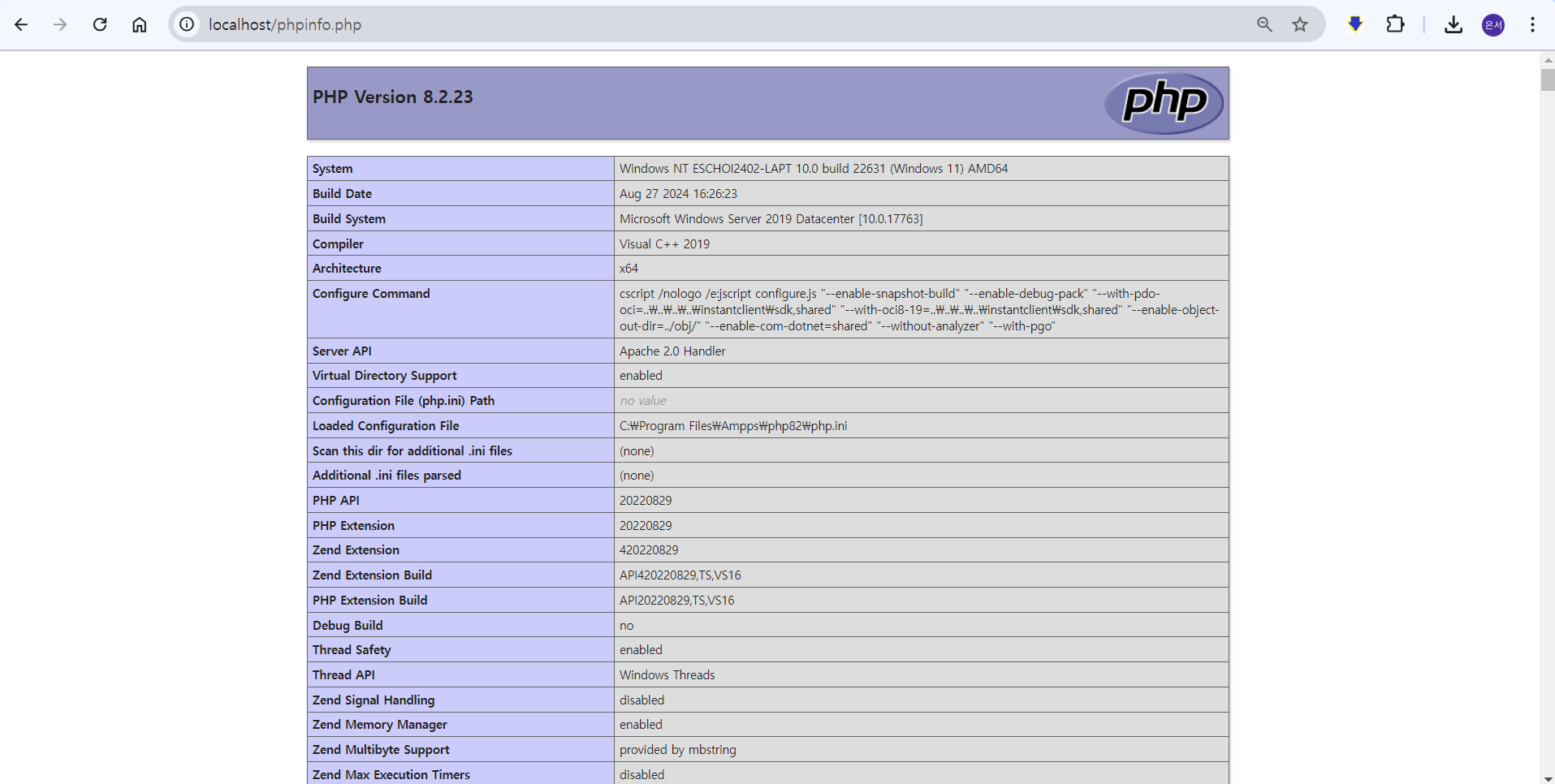This screenshot has height=784, width=1555.
Task: Click the Thread API label
Action: click(x=343, y=675)
